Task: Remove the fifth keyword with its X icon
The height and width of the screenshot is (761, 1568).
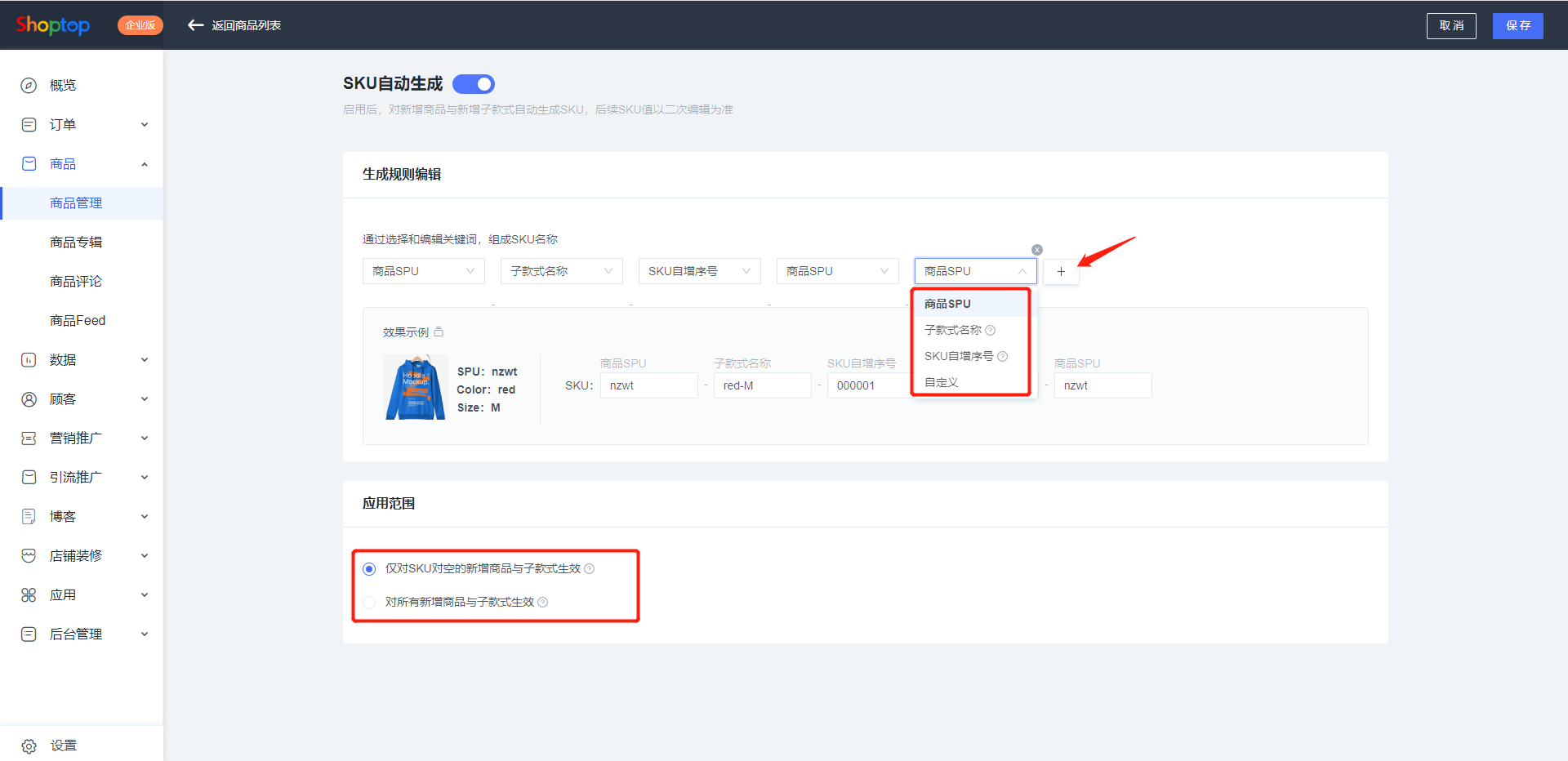Action: pos(1037,250)
